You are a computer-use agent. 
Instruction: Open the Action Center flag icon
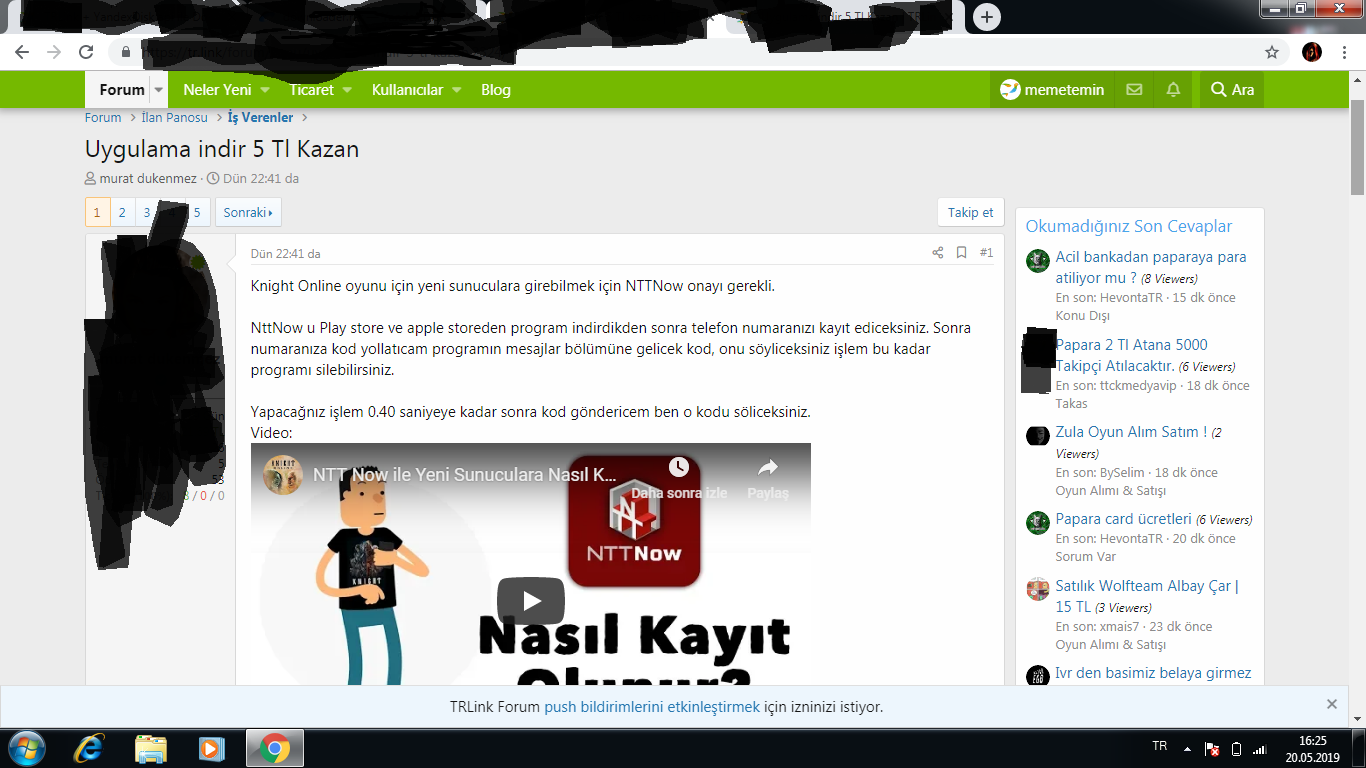(1212, 748)
